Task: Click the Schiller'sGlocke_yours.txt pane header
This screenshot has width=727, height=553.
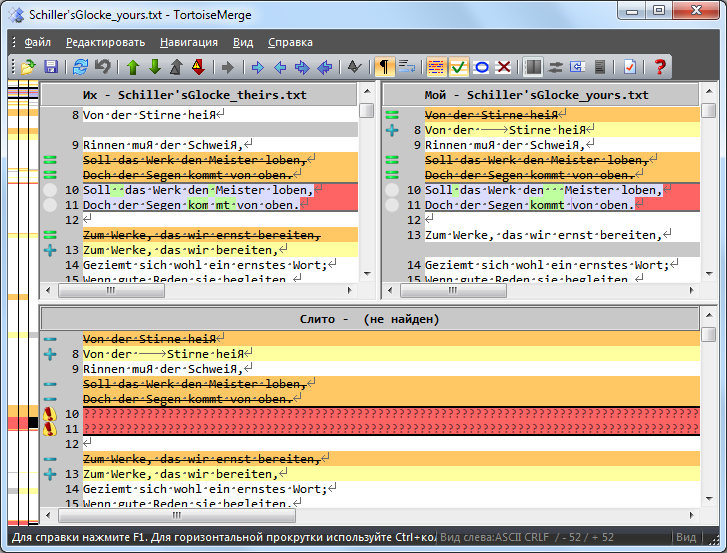Action: (541, 95)
